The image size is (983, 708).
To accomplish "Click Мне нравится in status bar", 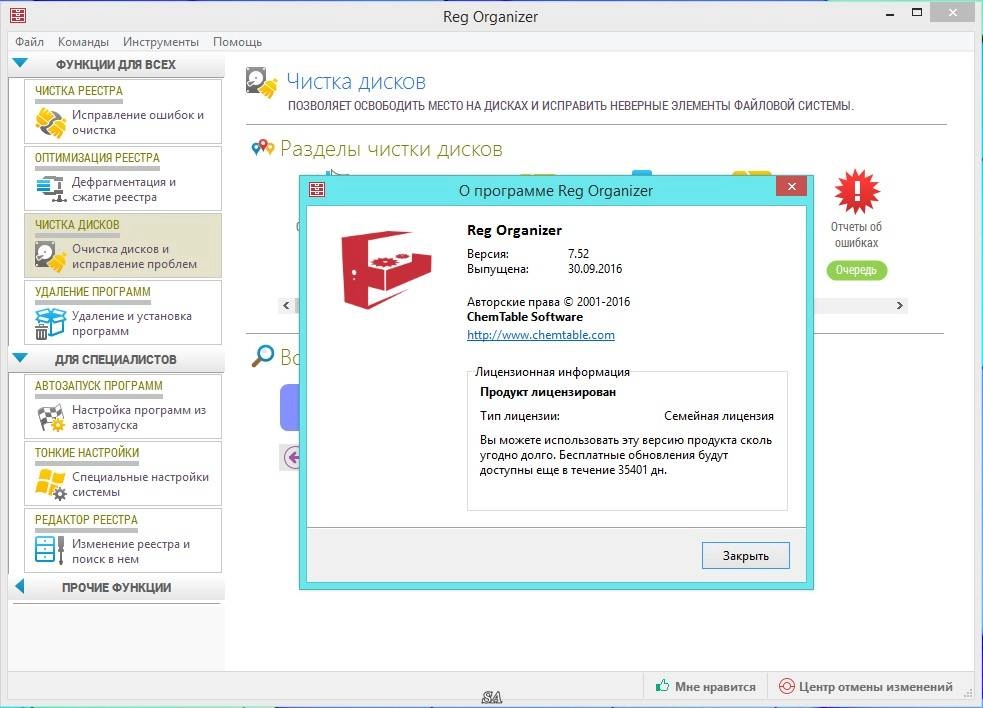I will 706,686.
